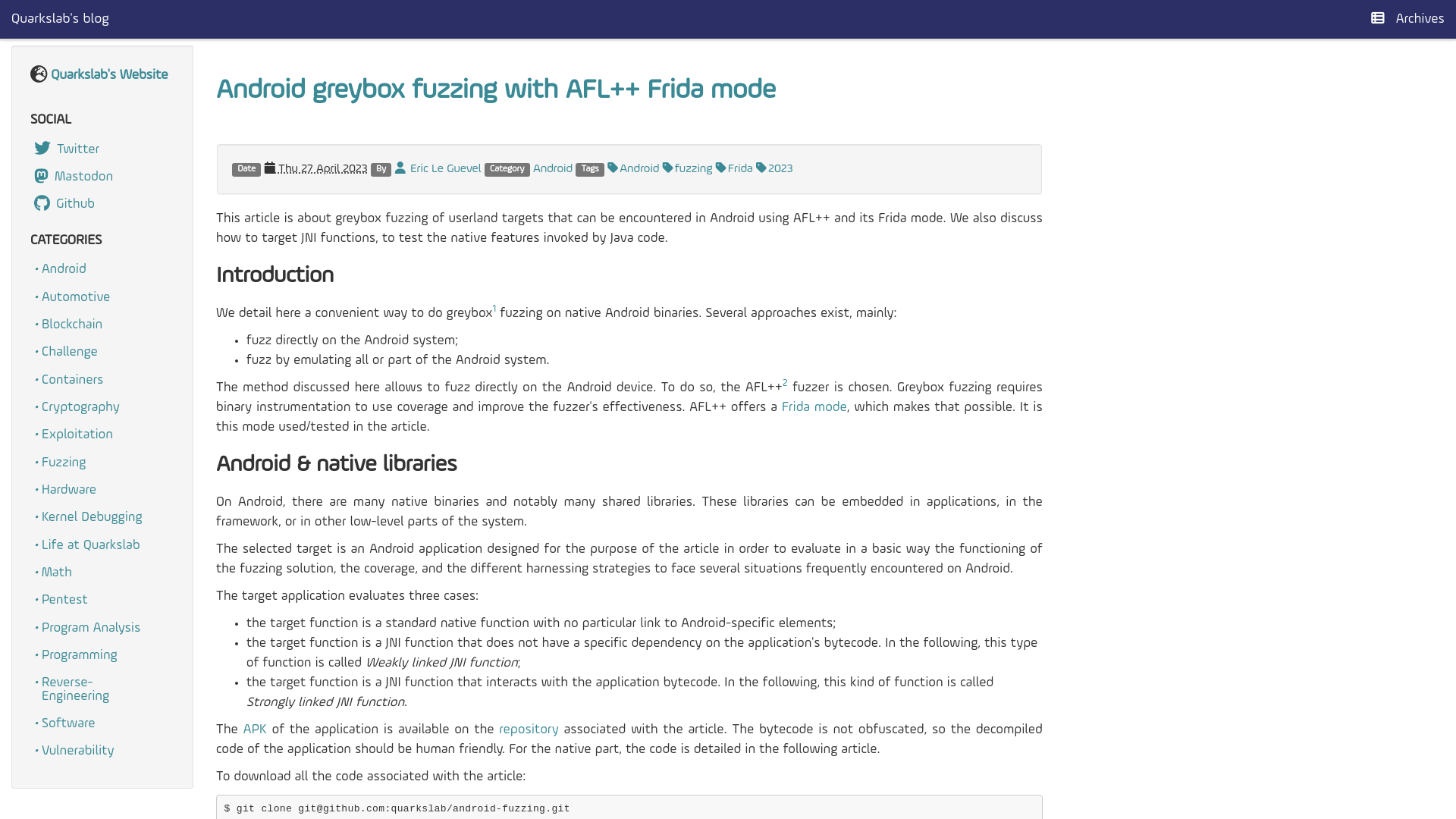1456x819 pixels.
Task: Open the Exploitation category
Action: (77, 434)
